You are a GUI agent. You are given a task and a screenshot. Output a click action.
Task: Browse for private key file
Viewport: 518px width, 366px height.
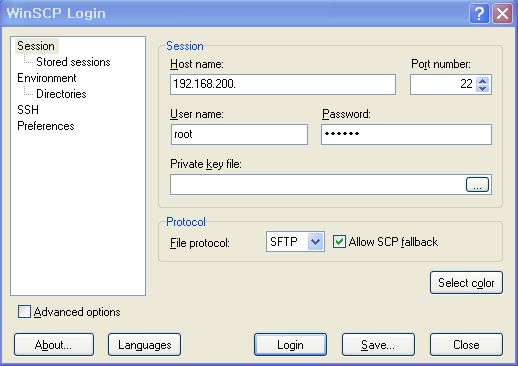tap(477, 185)
